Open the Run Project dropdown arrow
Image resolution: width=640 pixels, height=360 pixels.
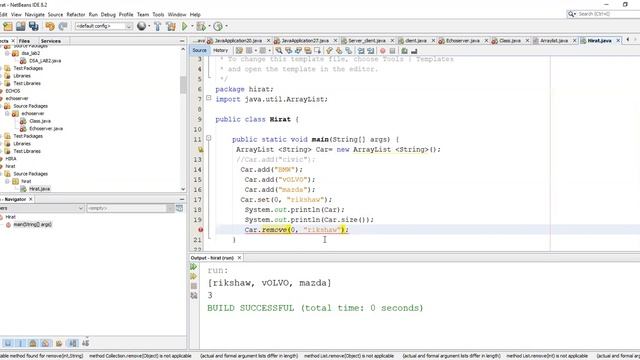coord(192,27)
